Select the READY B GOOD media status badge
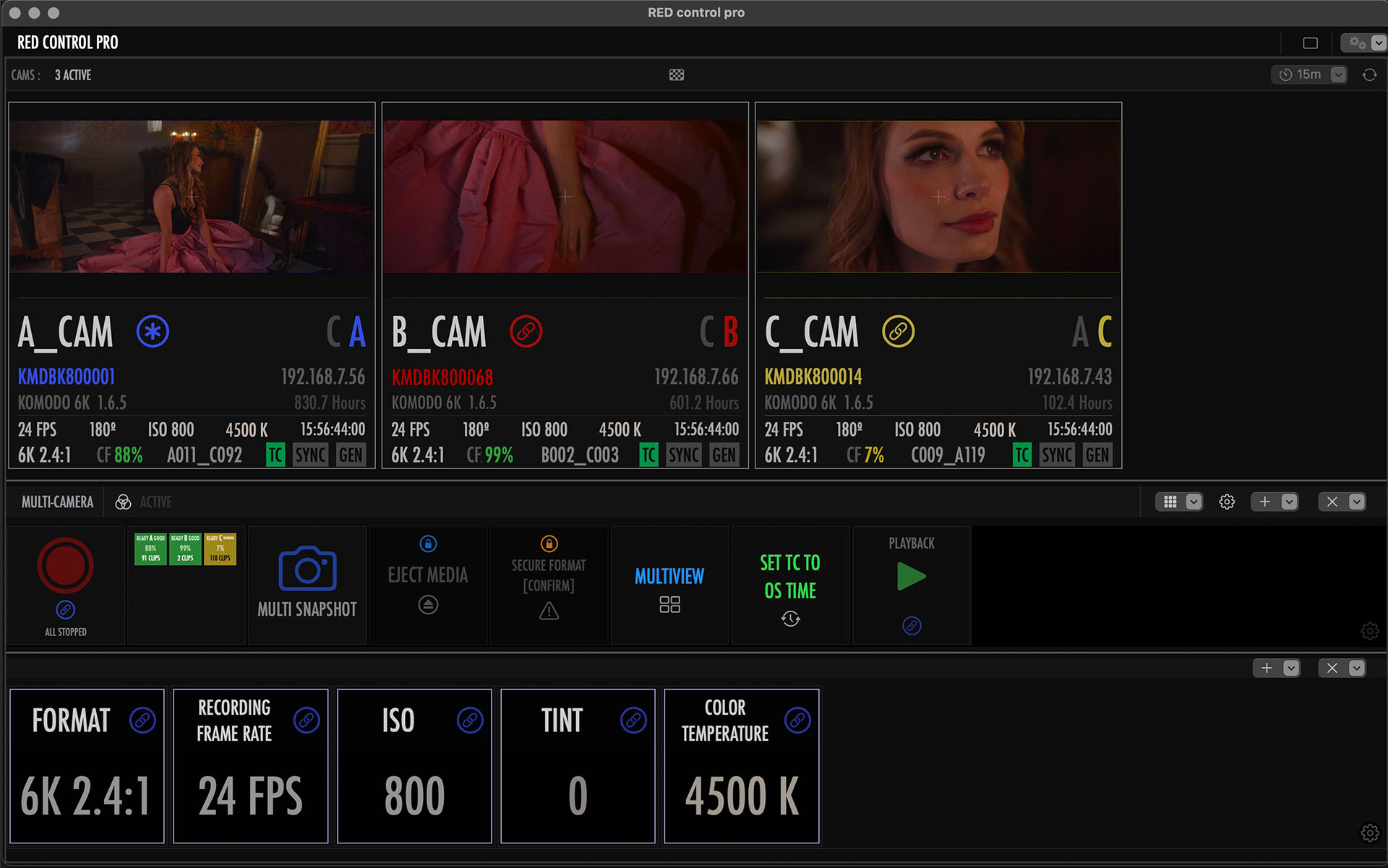The image size is (1388, 868). [185, 549]
